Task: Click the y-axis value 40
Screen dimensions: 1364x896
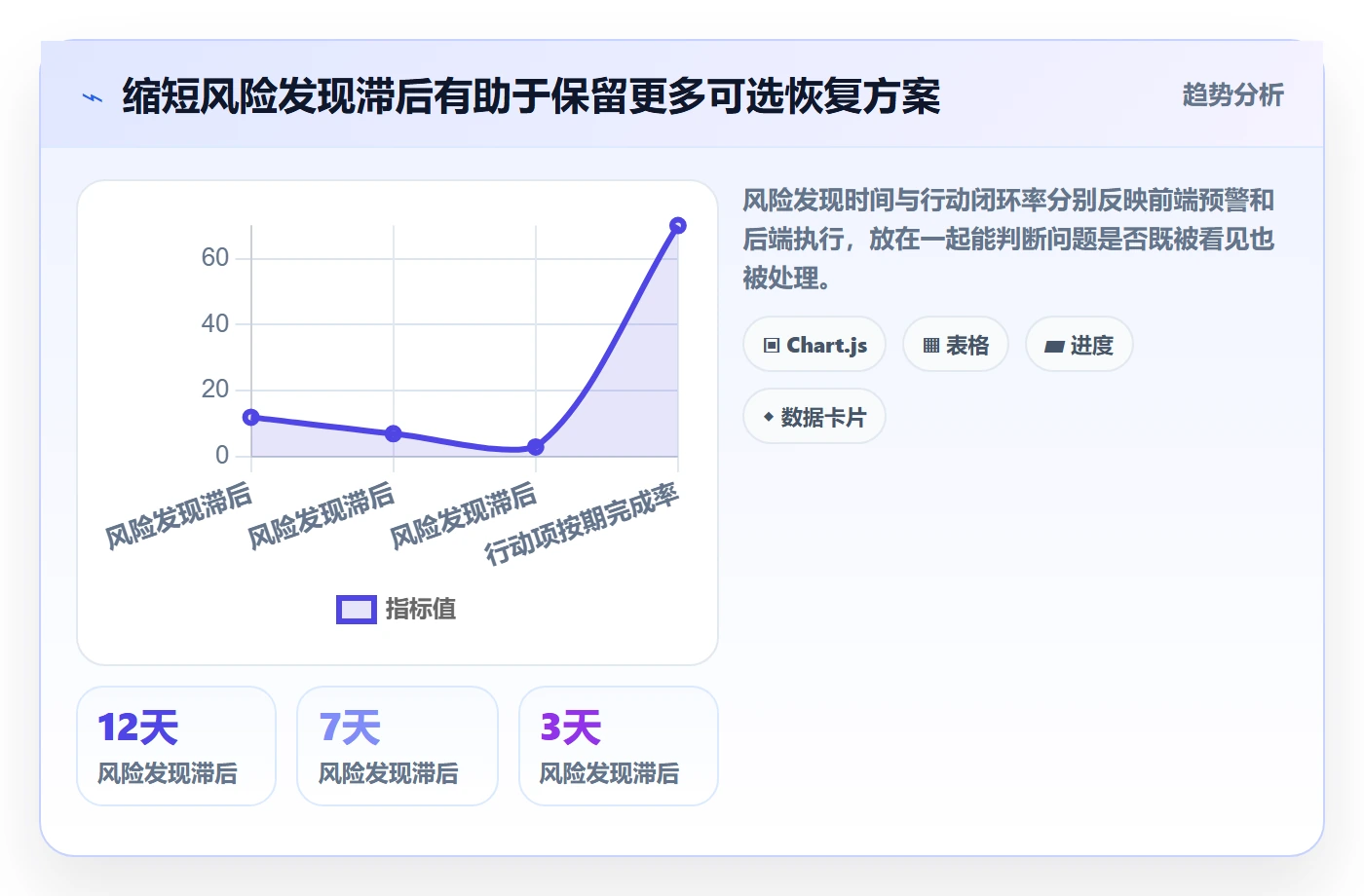Action: [x=215, y=323]
